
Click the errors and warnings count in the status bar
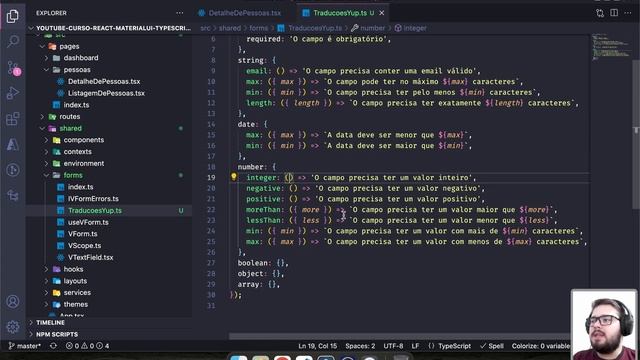pyautogui.click(x=87, y=346)
